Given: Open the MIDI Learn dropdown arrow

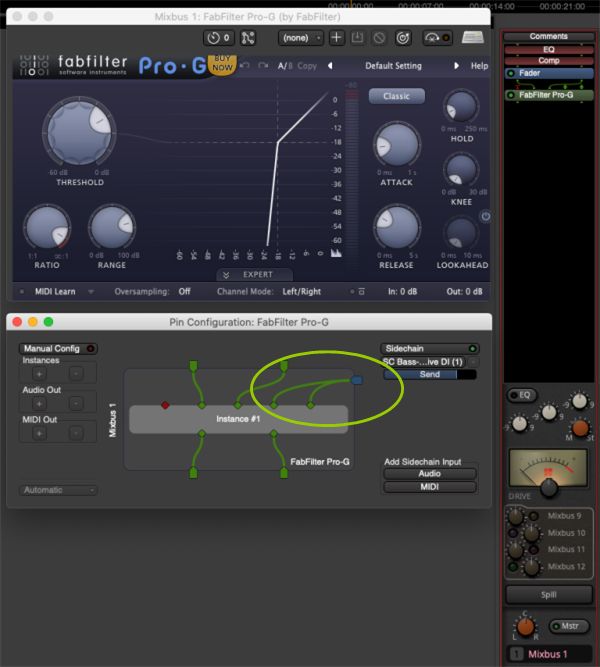Looking at the screenshot, I should 91,292.
